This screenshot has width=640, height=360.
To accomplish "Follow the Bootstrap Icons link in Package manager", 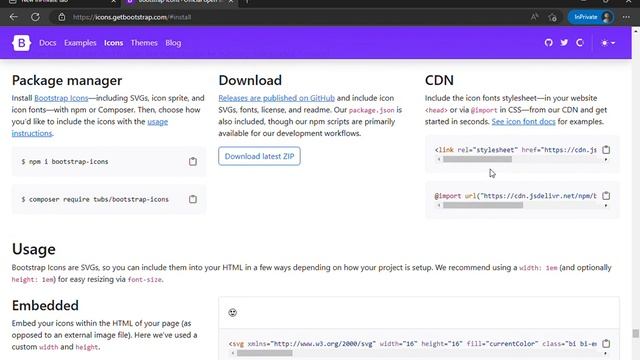I will [x=61, y=98].
